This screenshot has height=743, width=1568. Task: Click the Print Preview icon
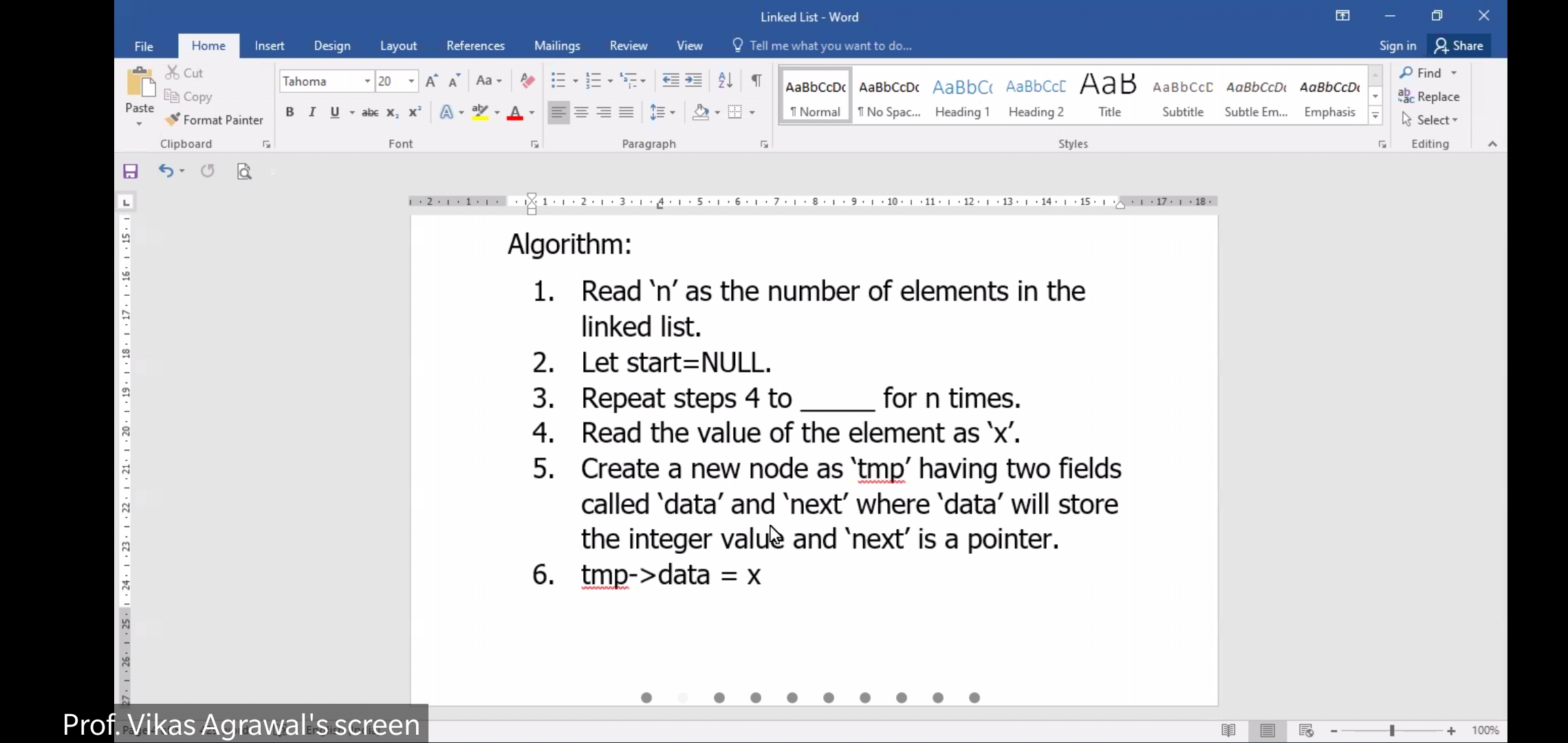(244, 171)
